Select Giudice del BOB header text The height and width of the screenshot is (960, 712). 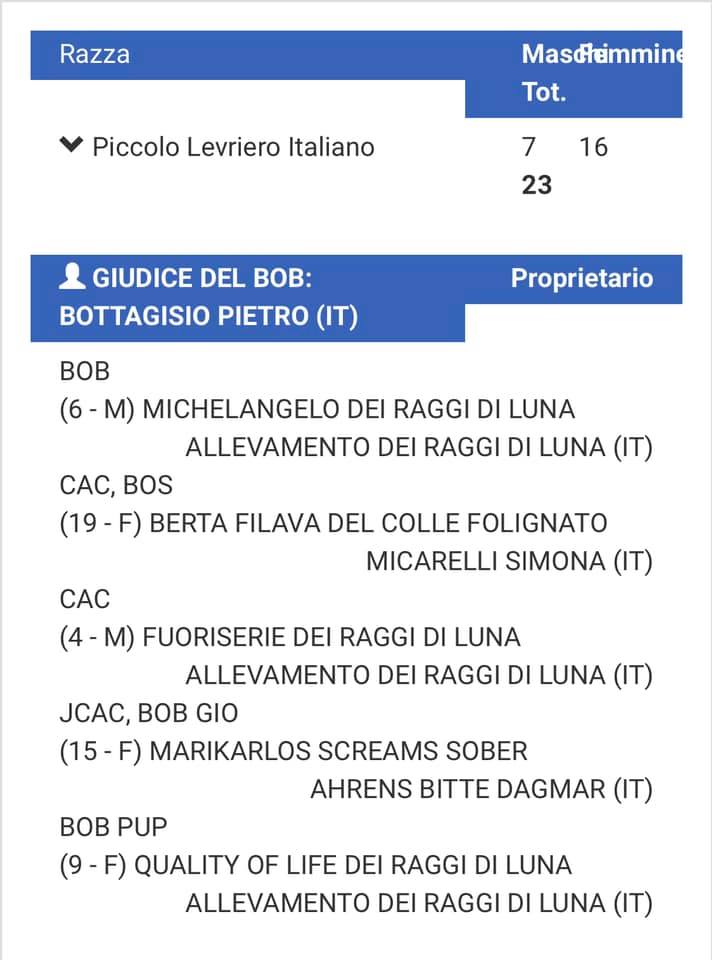(202, 278)
